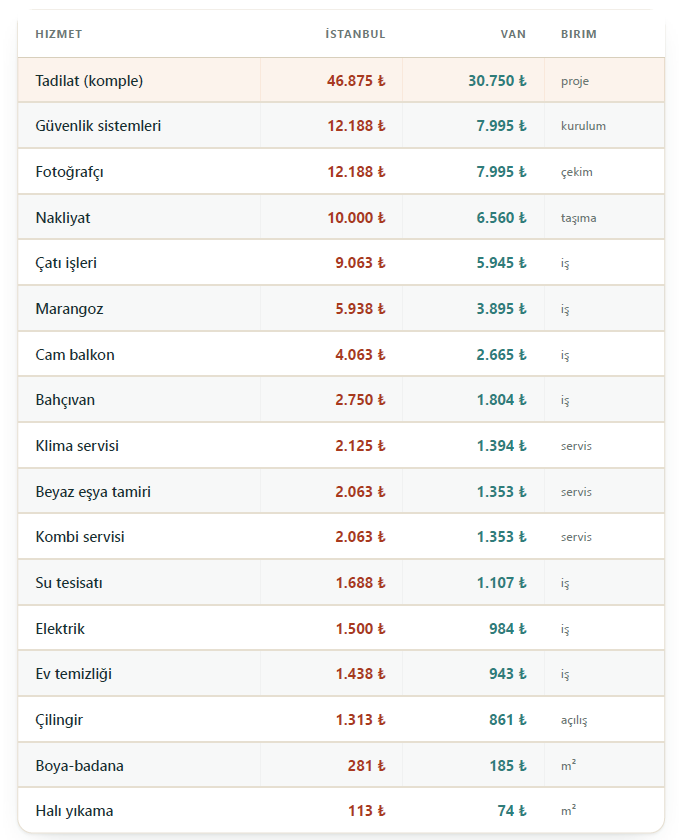Image resolution: width=680 pixels, height=840 pixels.
Task: Click Kombi servisi Van price 1.353 ₺
Action: [x=502, y=537]
